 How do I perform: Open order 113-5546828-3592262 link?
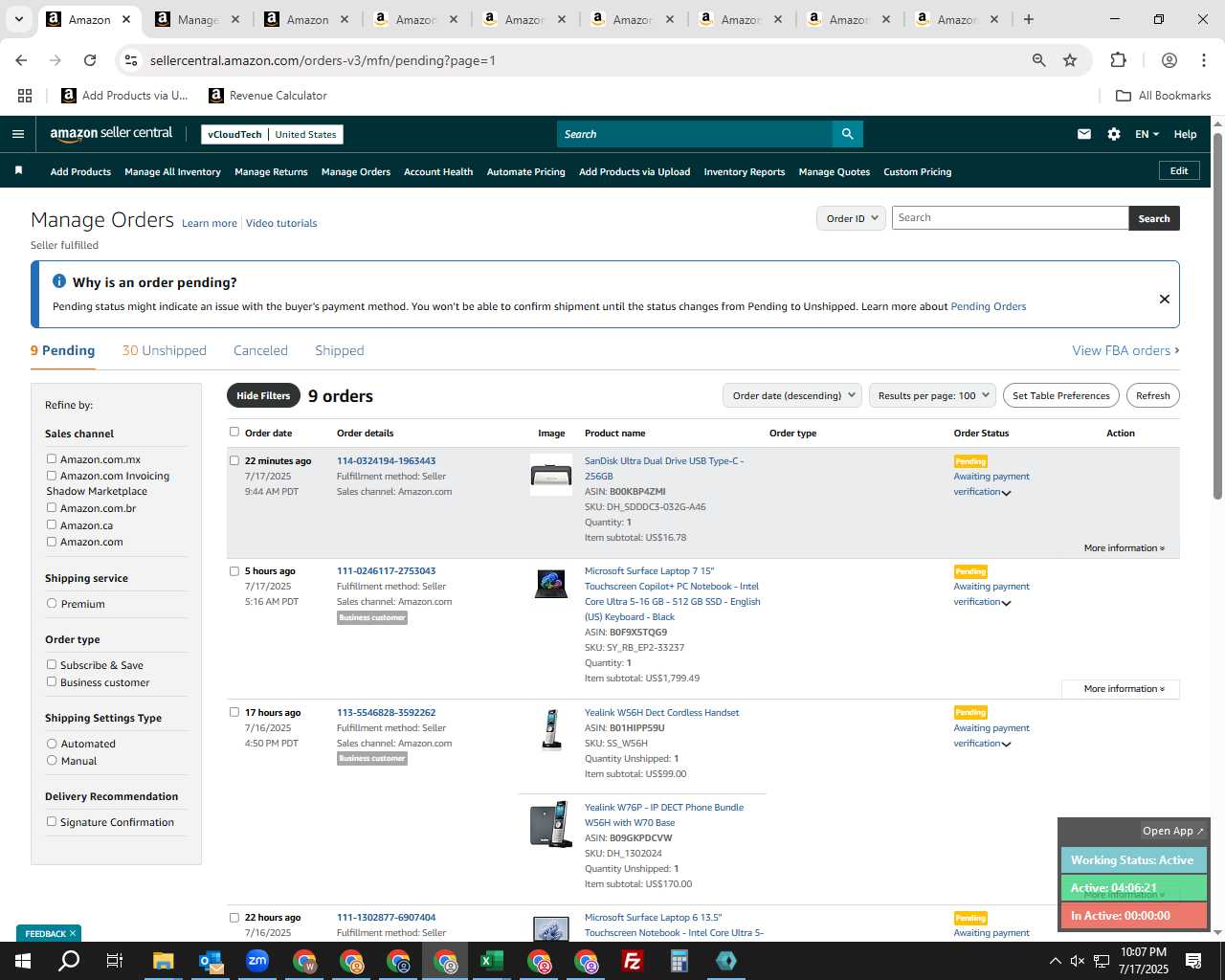[386, 712]
